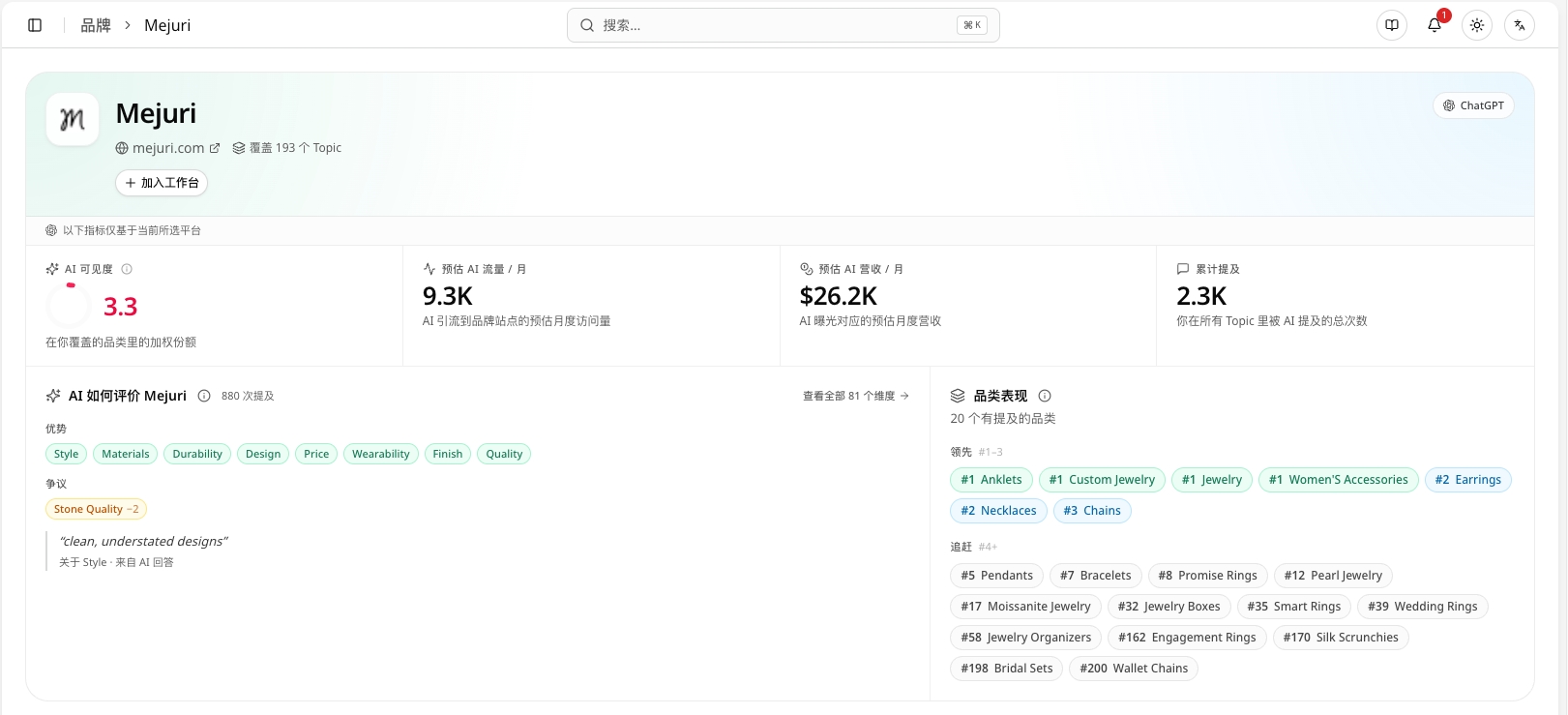Toggle the sidebar panel icon
1568x715 pixels.
click(35, 25)
